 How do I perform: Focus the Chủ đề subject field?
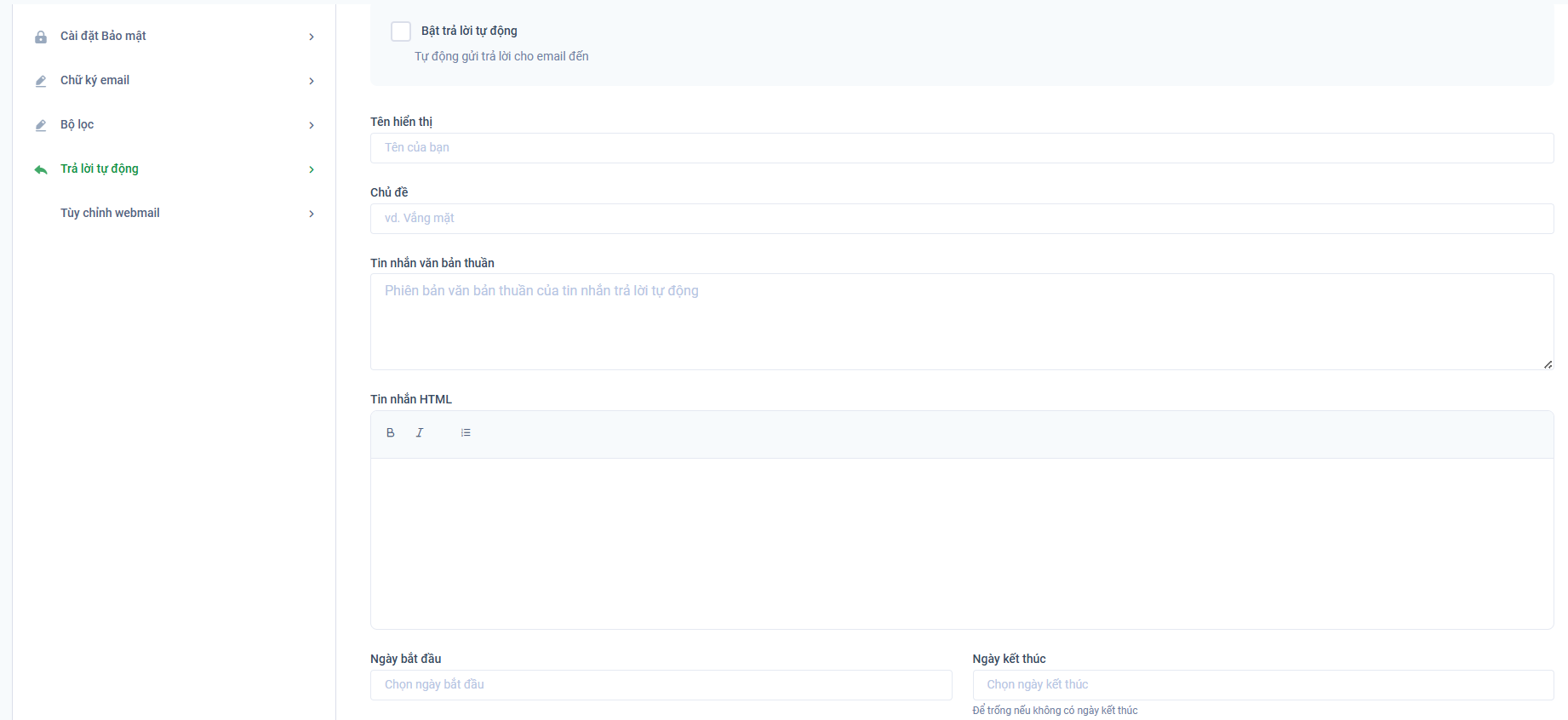962,219
